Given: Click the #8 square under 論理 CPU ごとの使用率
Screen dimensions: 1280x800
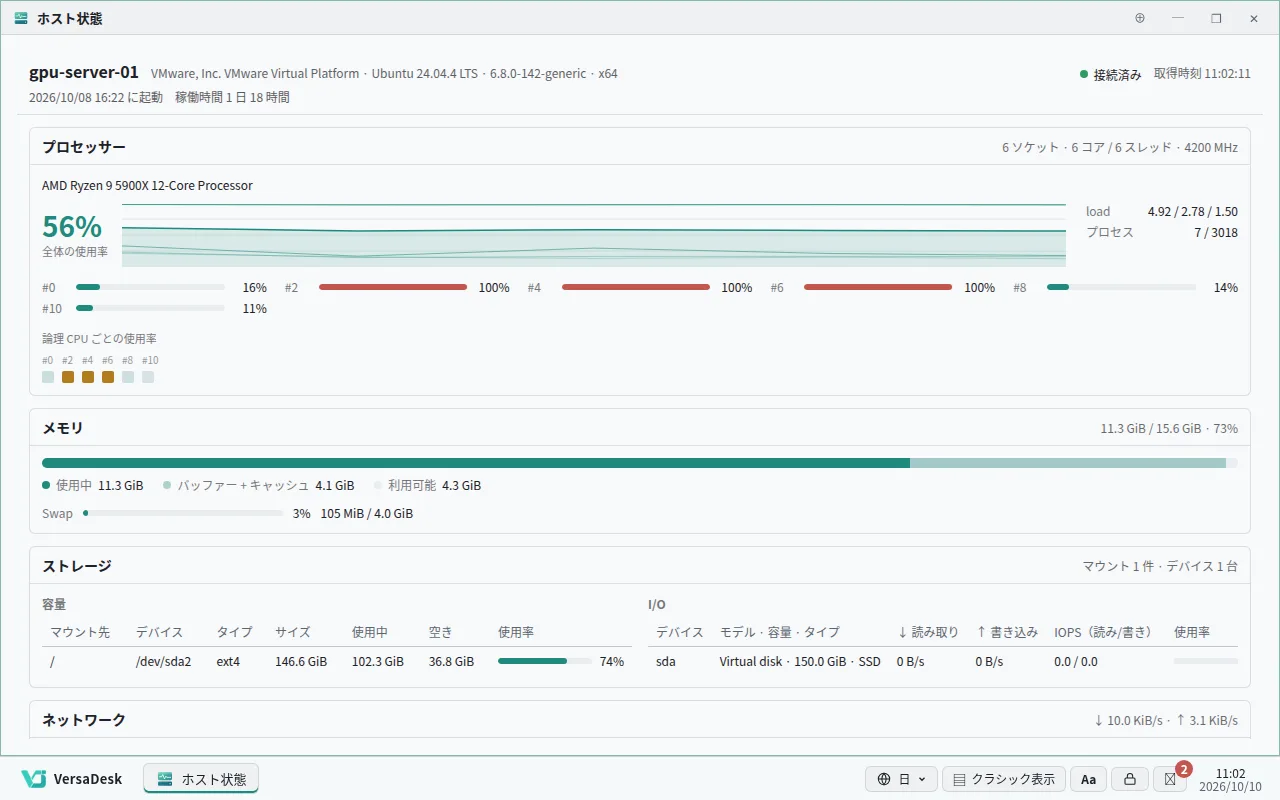Looking at the screenshot, I should click(x=128, y=377).
